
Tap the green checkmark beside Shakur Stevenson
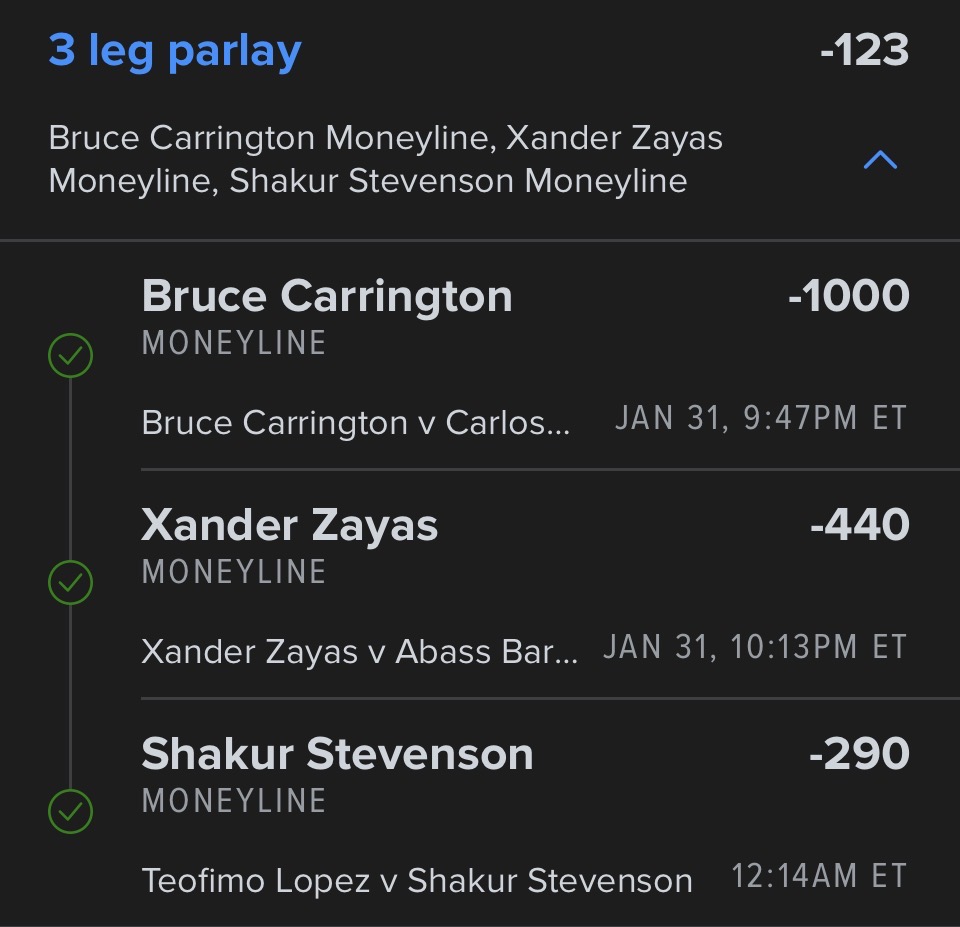[x=71, y=812]
